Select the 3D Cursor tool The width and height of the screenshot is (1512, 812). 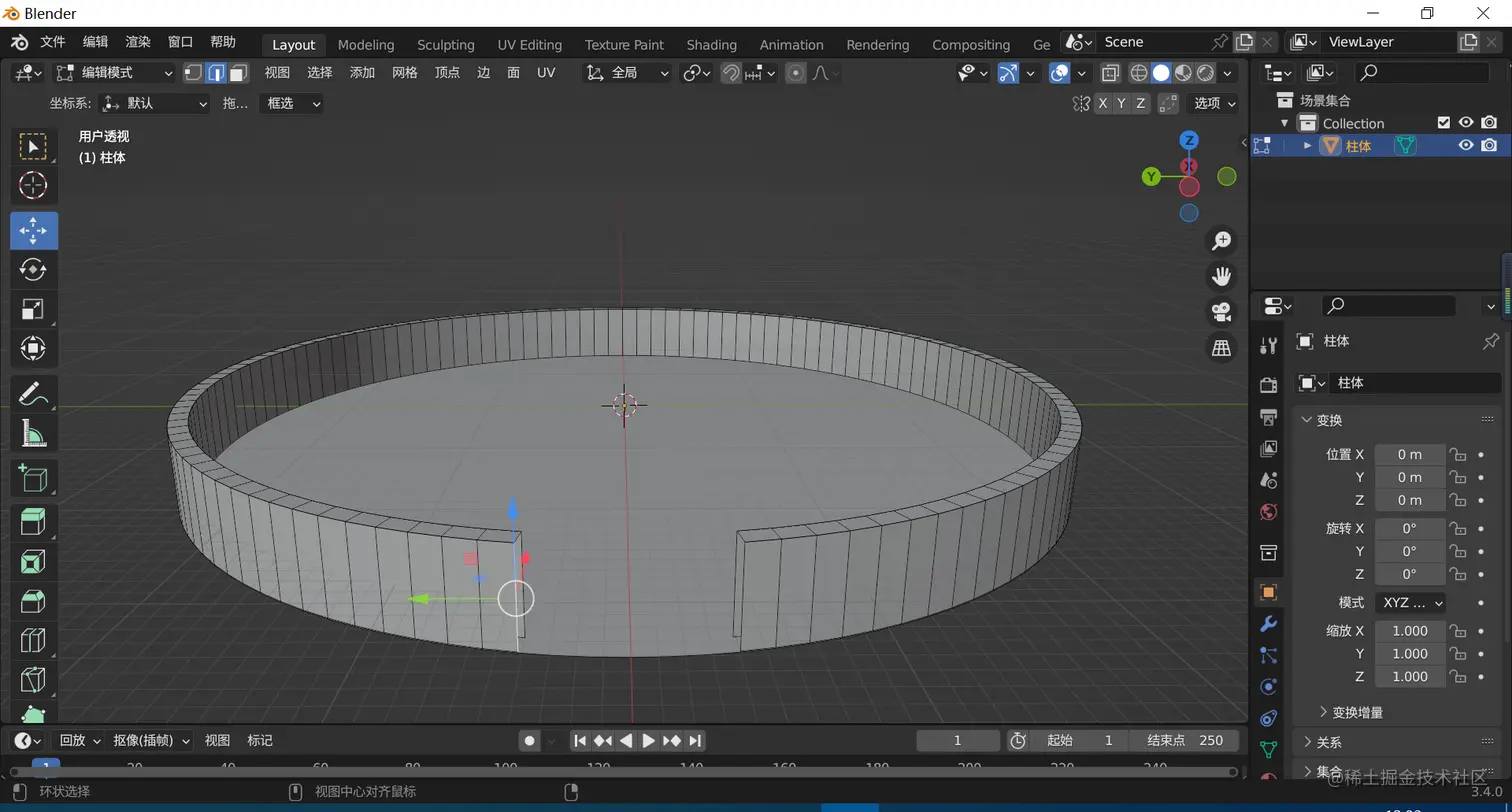click(x=34, y=186)
